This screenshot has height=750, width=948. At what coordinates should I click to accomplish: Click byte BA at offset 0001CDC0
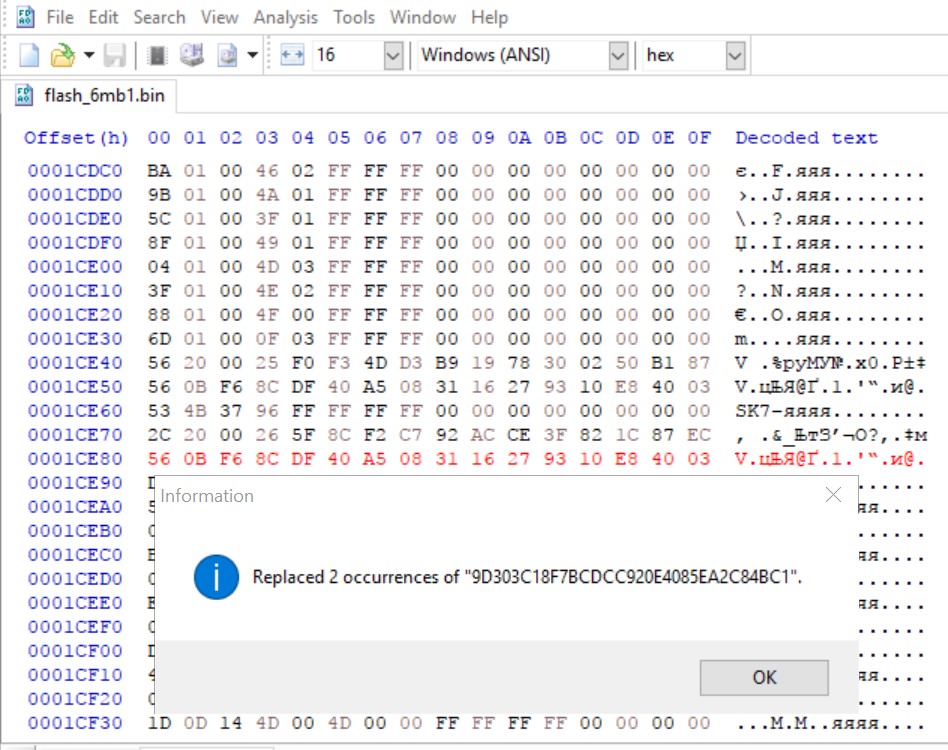[x=158, y=170]
